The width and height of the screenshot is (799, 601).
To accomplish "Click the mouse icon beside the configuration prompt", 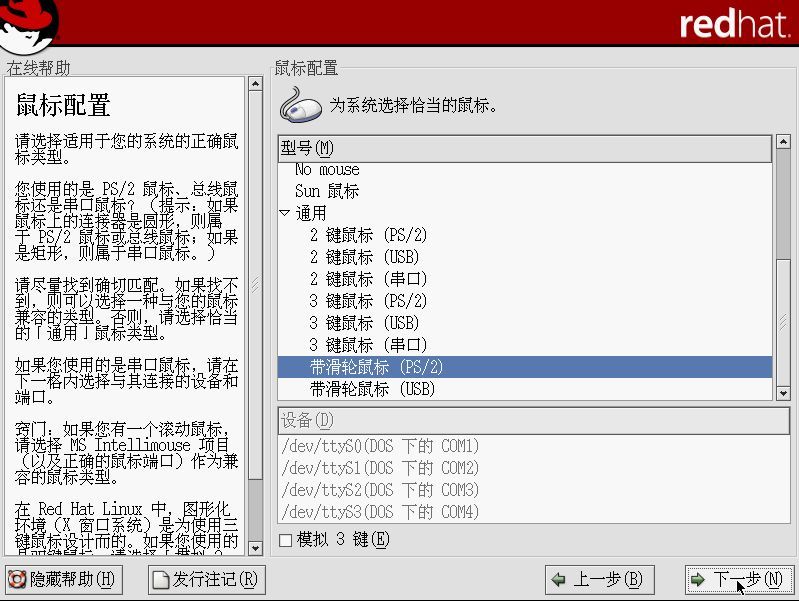I will pos(300,104).
